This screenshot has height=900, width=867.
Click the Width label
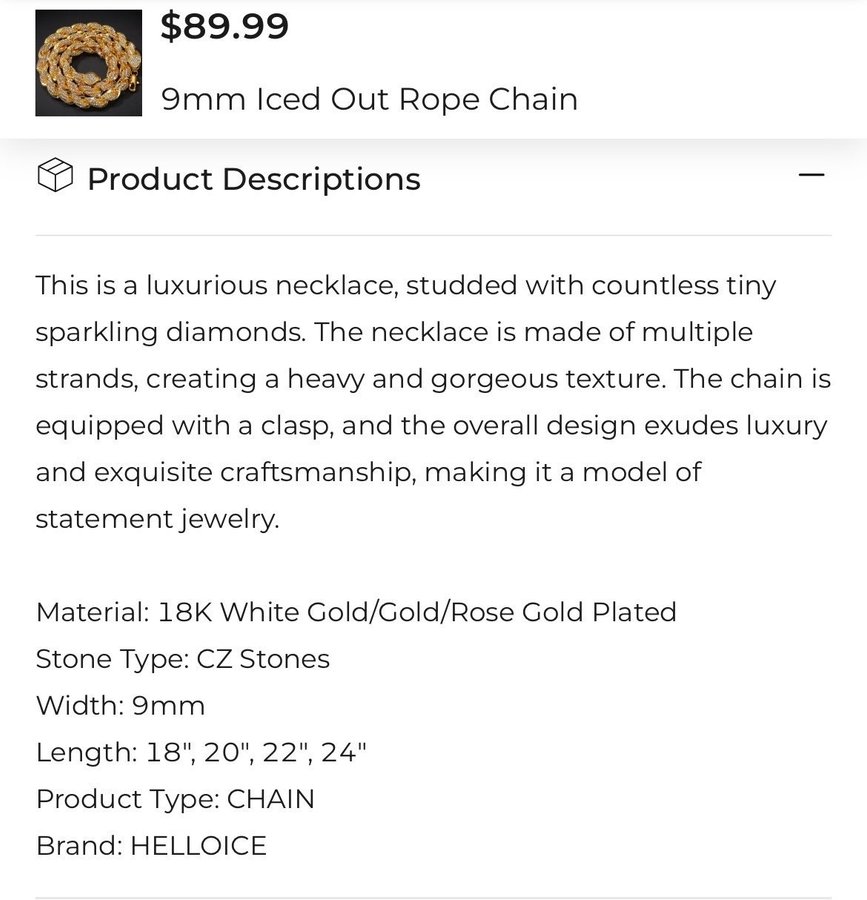click(x=79, y=706)
